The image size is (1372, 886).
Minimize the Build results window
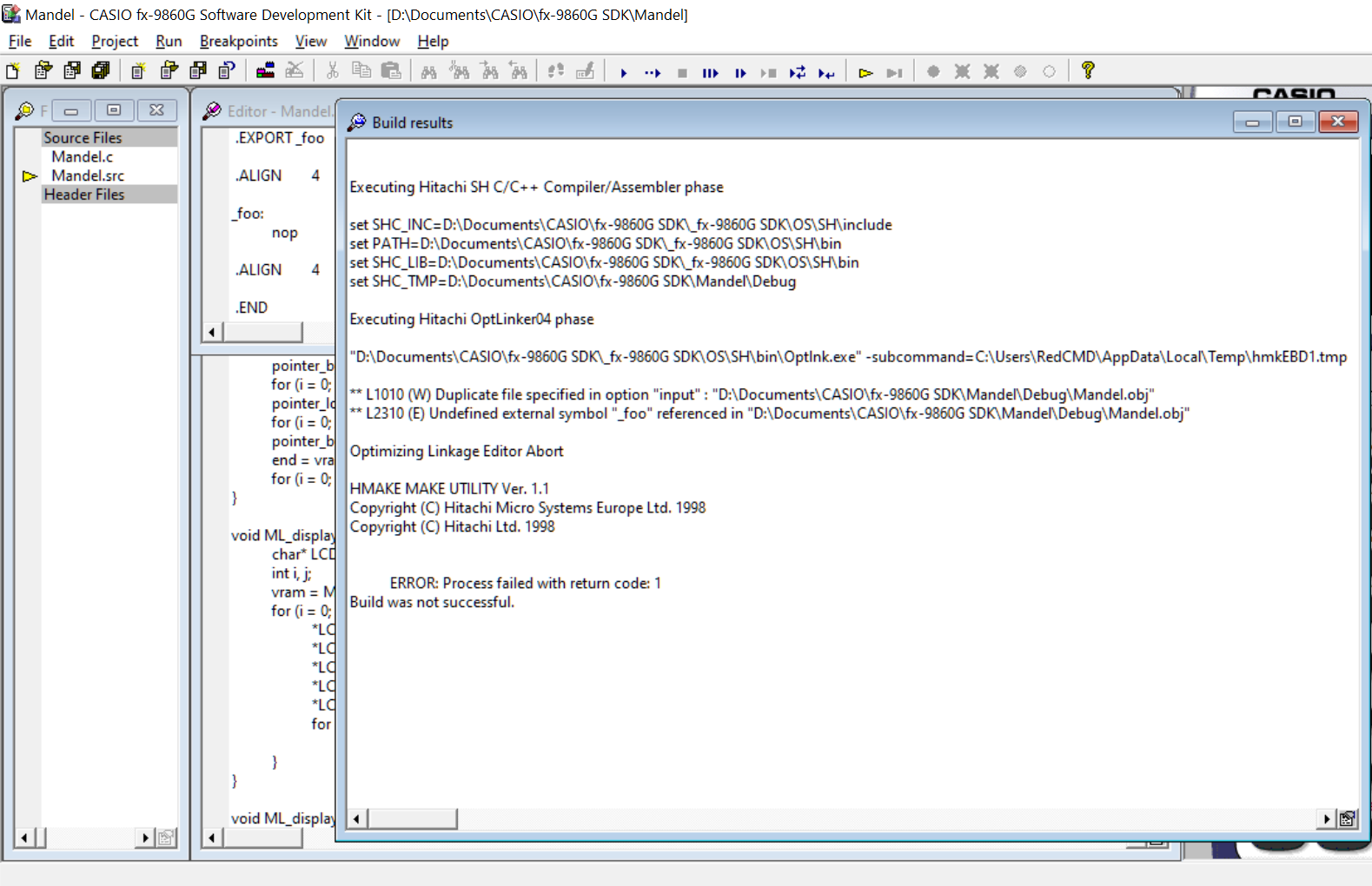pyautogui.click(x=1252, y=122)
